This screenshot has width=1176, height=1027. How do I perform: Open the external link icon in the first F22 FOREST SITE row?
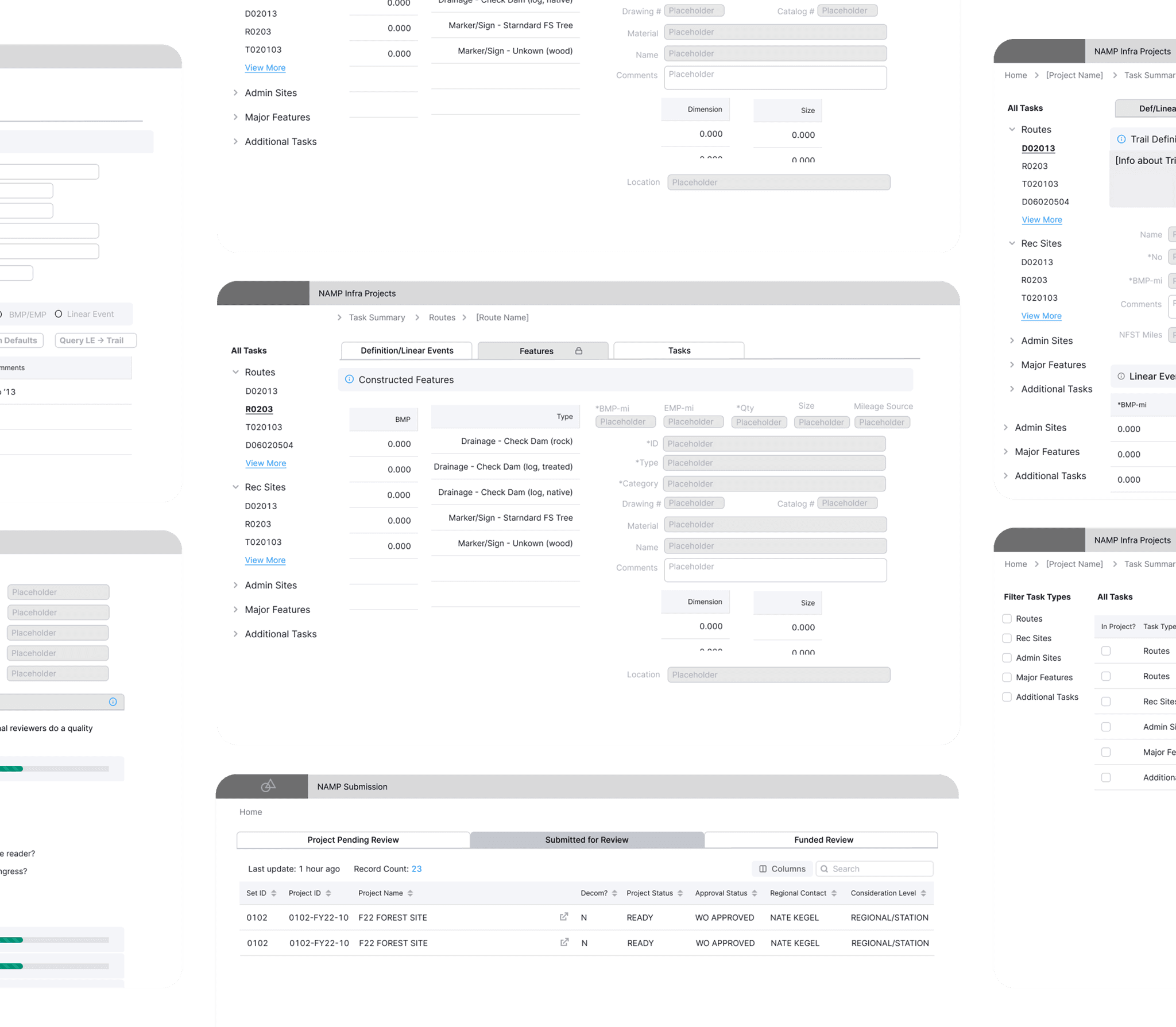click(564, 917)
